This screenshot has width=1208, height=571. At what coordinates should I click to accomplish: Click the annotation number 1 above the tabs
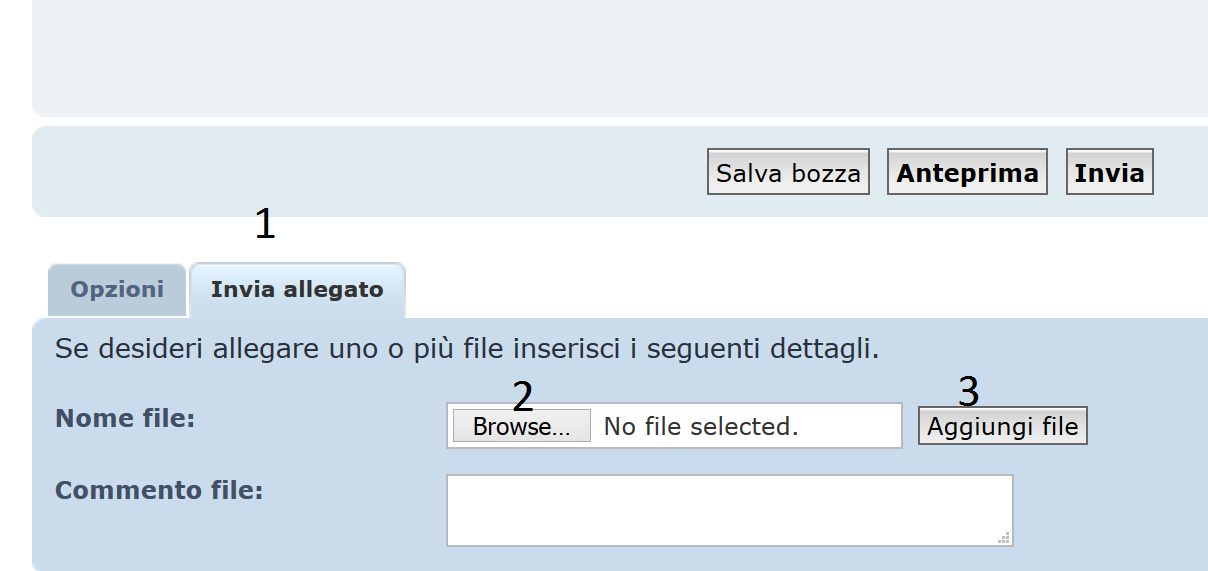[264, 224]
